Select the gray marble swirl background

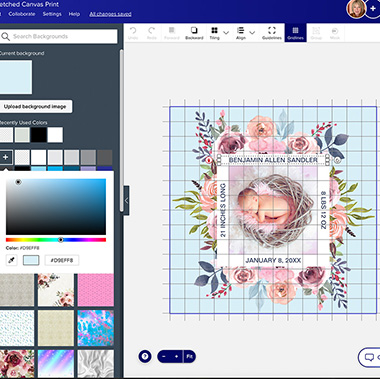pyautogui.click(x=96, y=363)
